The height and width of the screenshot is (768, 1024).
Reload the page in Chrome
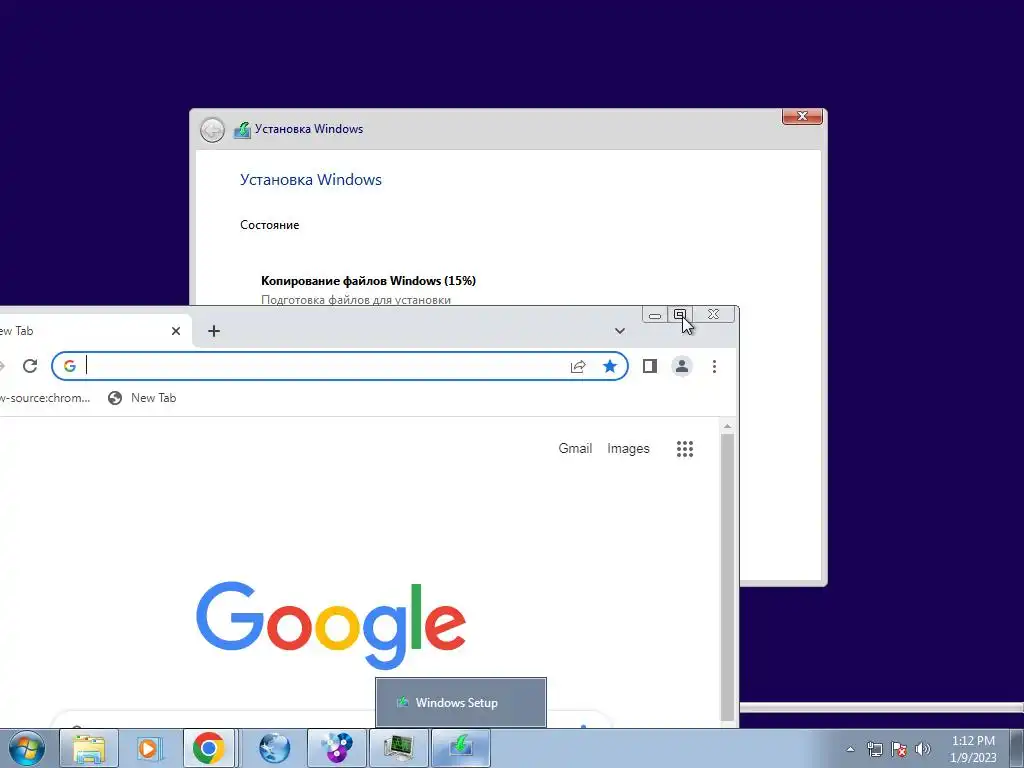pyautogui.click(x=30, y=366)
